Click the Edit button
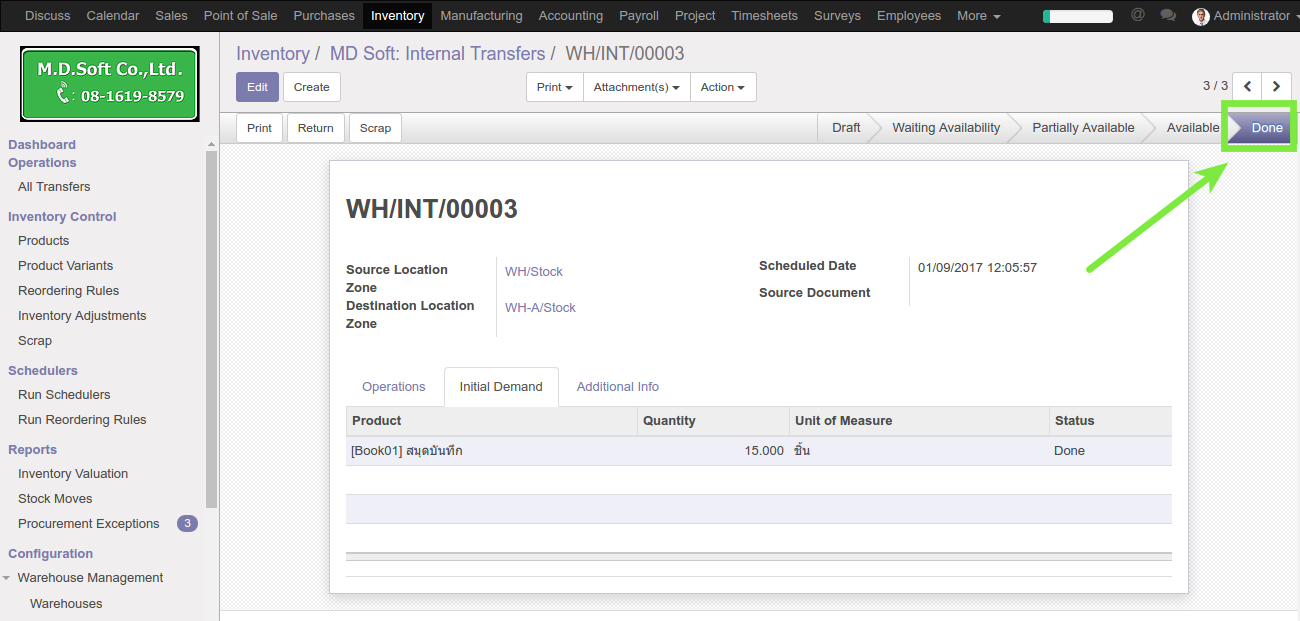1300x621 pixels. click(257, 87)
